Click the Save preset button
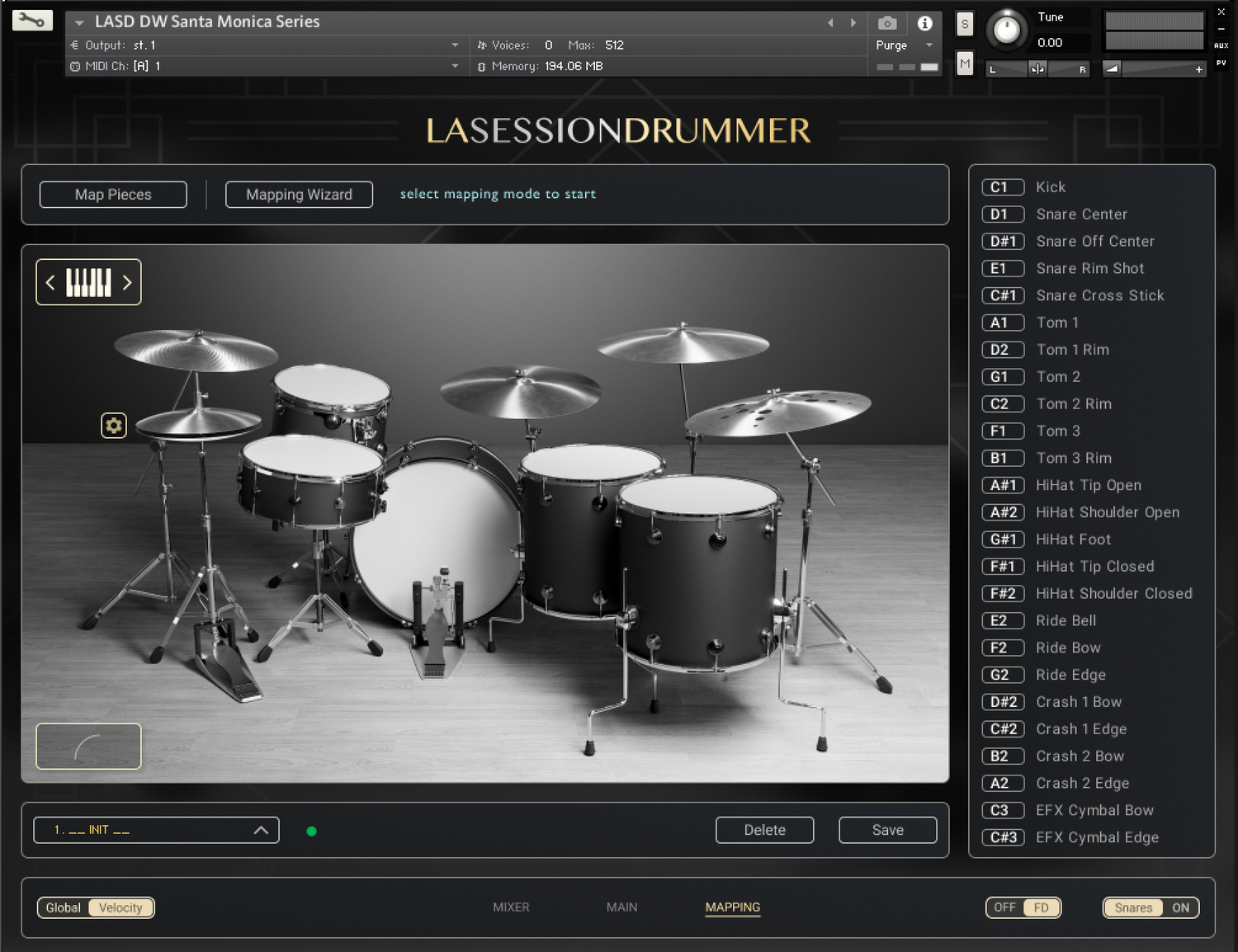This screenshot has height=952, width=1238. click(x=887, y=830)
